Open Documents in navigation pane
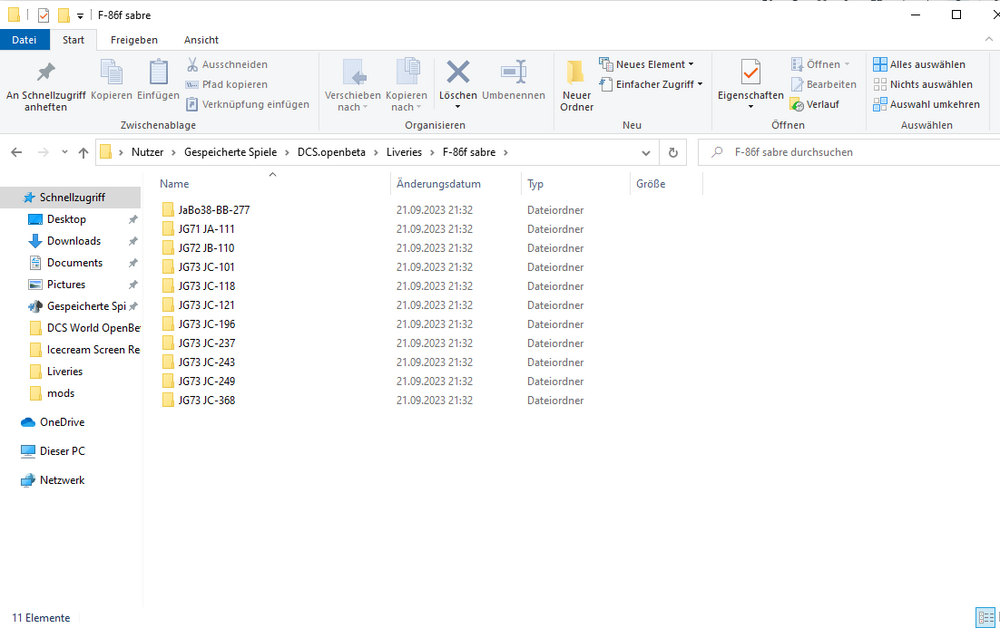Image resolution: width=1000 pixels, height=628 pixels. [75, 263]
